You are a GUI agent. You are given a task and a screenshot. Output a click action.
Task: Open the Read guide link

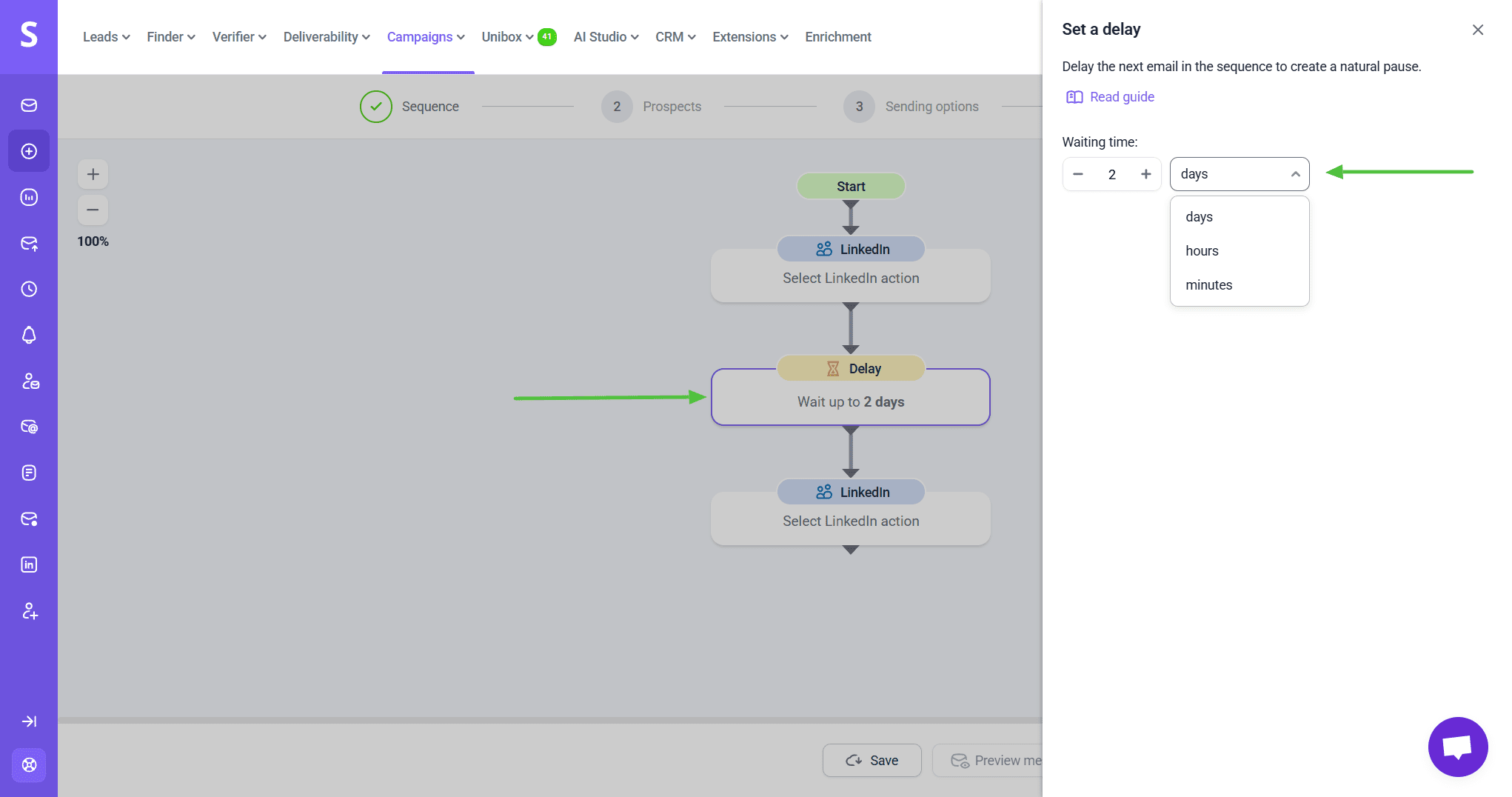pos(1121,97)
